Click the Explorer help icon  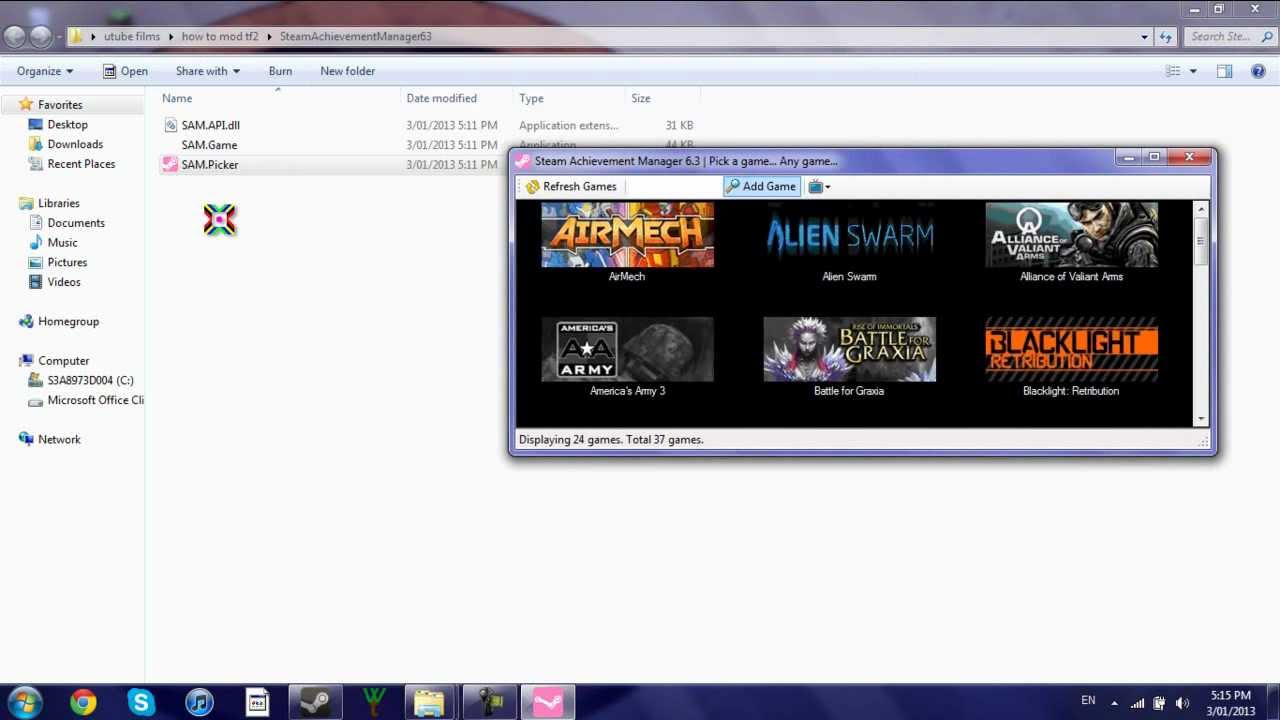click(x=1258, y=71)
